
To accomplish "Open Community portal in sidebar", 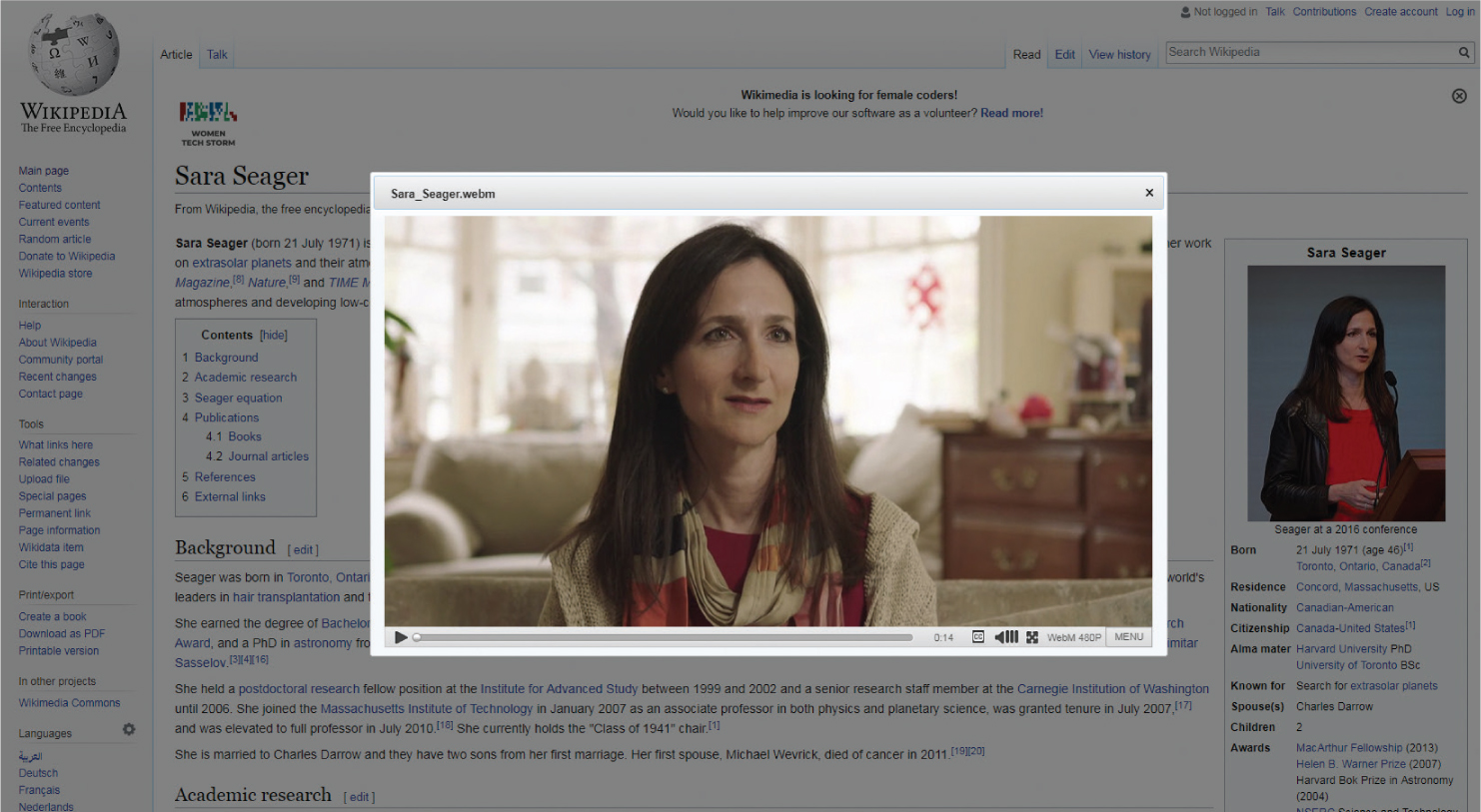I will click(x=60, y=360).
